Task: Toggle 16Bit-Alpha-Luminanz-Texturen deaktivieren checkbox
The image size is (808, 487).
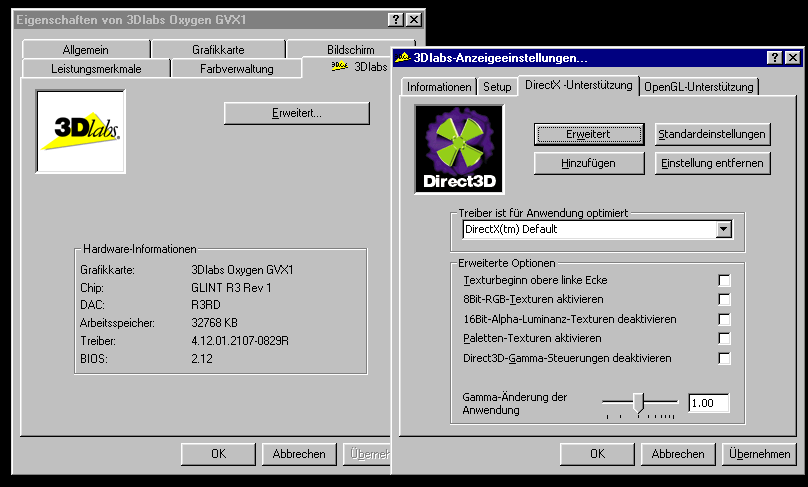Action: pos(724,319)
